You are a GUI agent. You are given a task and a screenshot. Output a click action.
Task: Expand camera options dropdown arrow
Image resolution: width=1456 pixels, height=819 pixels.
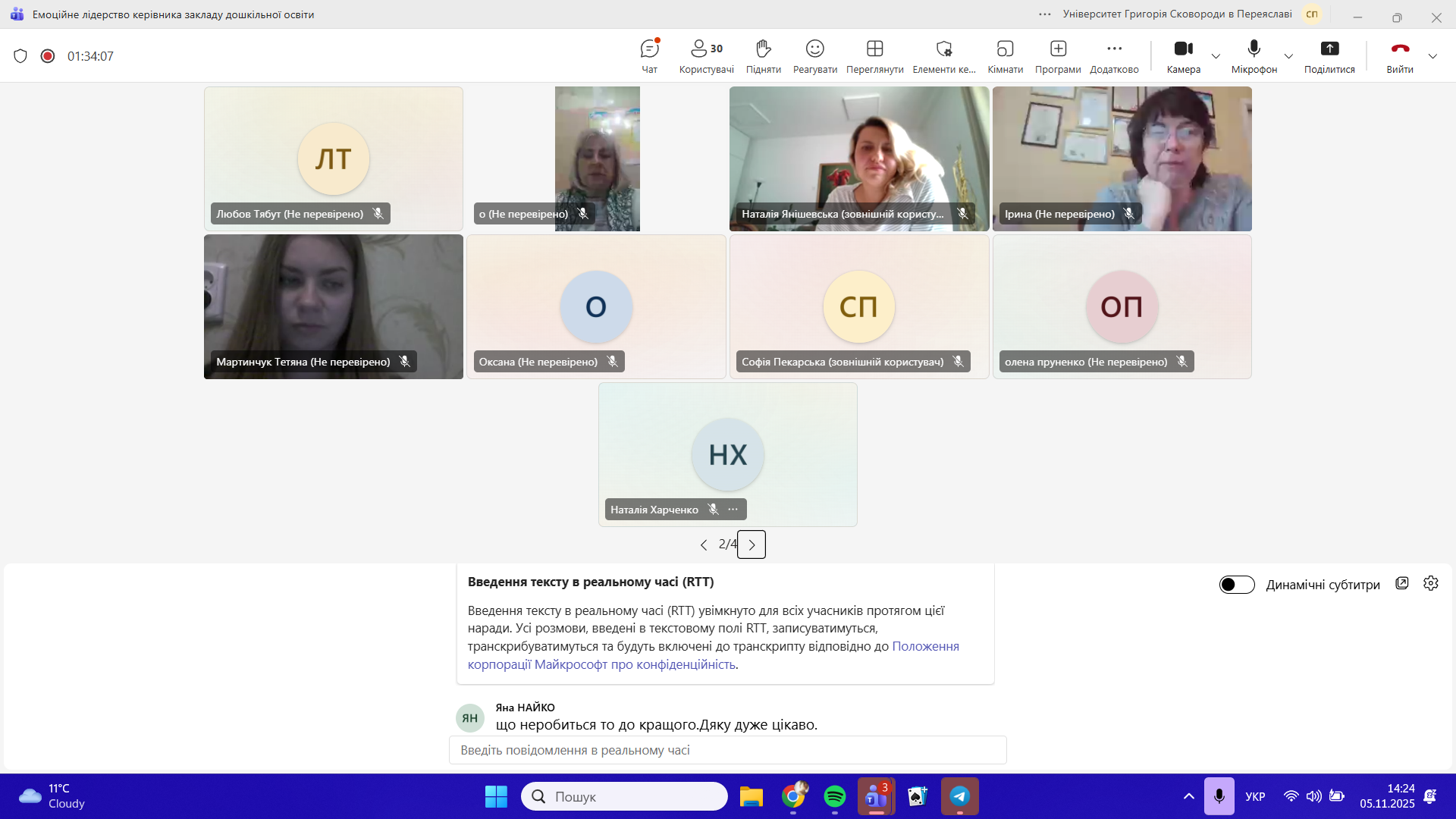[1216, 56]
